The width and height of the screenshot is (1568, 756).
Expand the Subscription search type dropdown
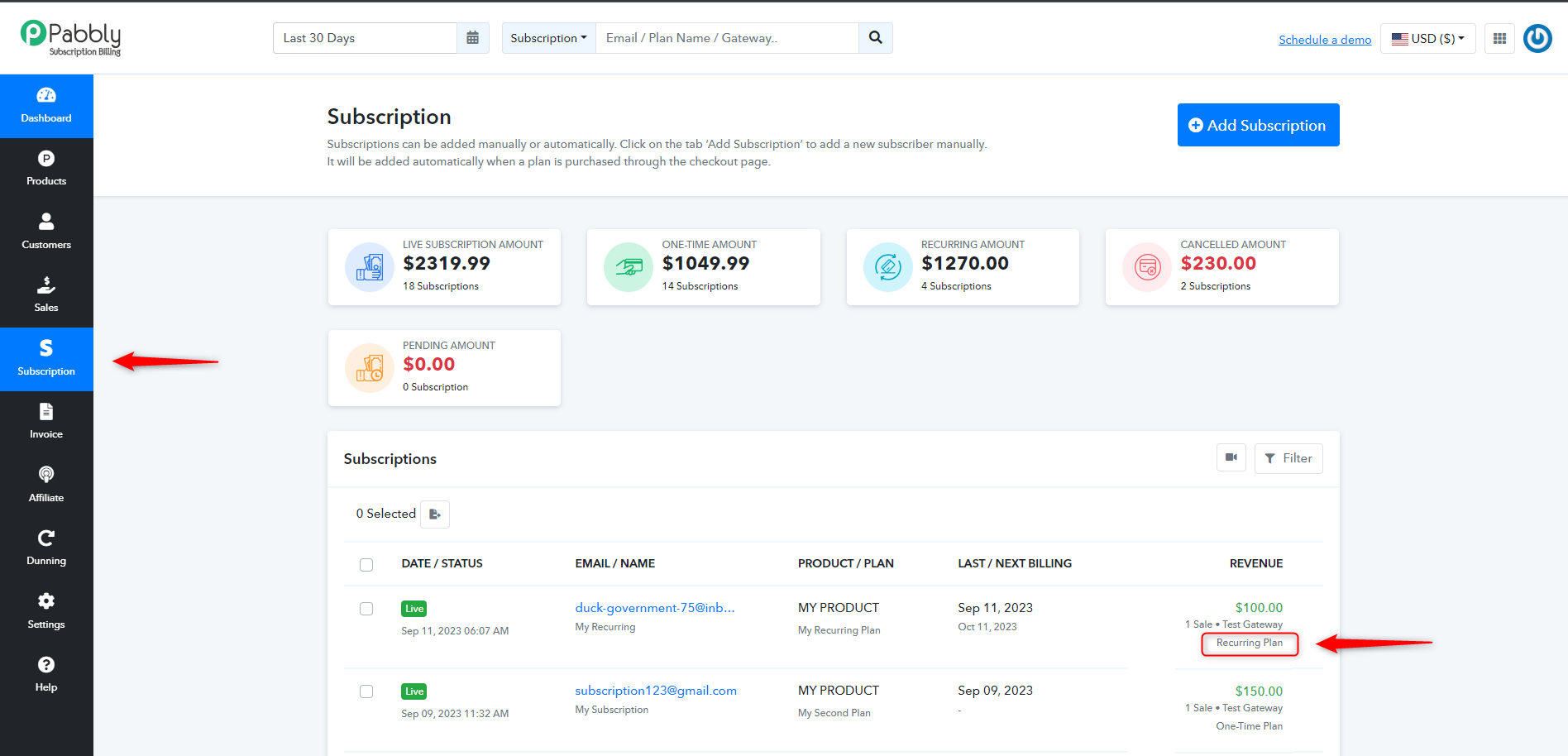(548, 38)
